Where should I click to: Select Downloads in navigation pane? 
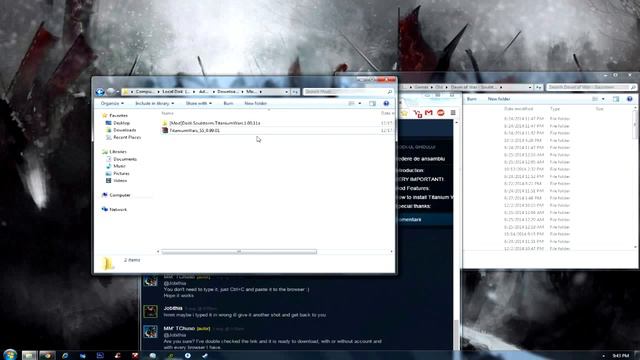click(124, 130)
